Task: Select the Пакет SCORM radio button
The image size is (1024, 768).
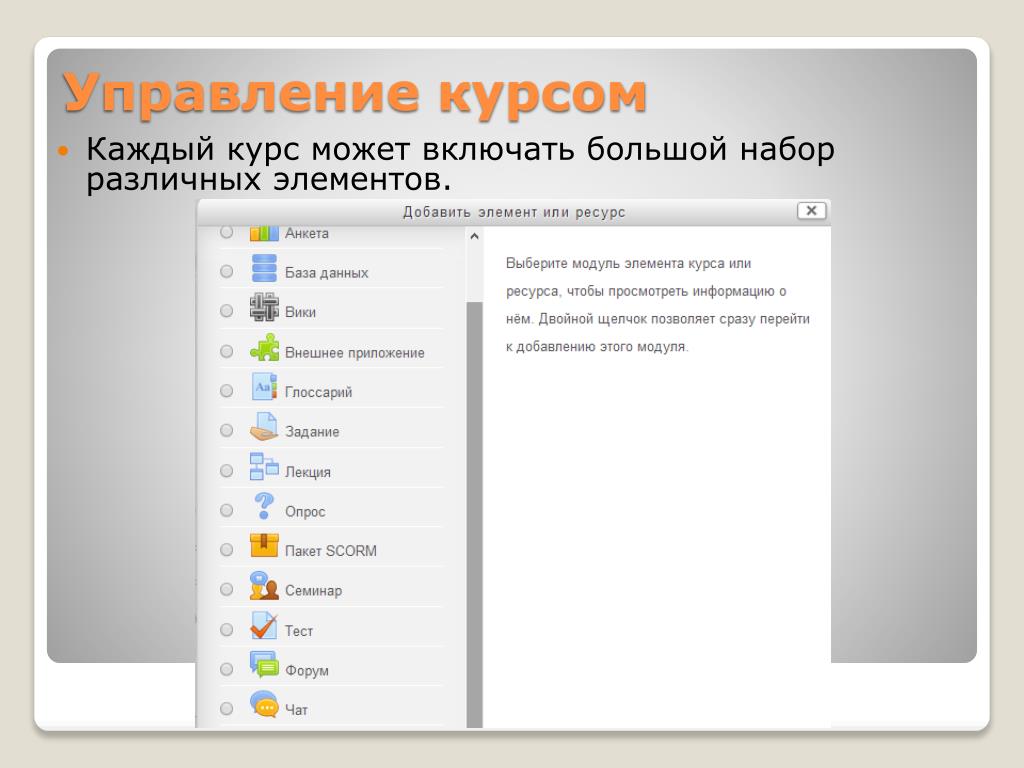Action: (227, 550)
